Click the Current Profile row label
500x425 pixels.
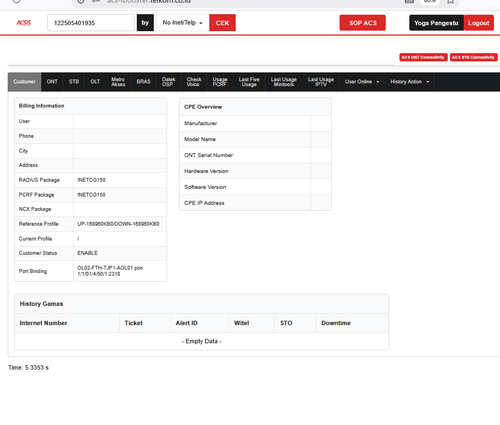click(x=35, y=239)
